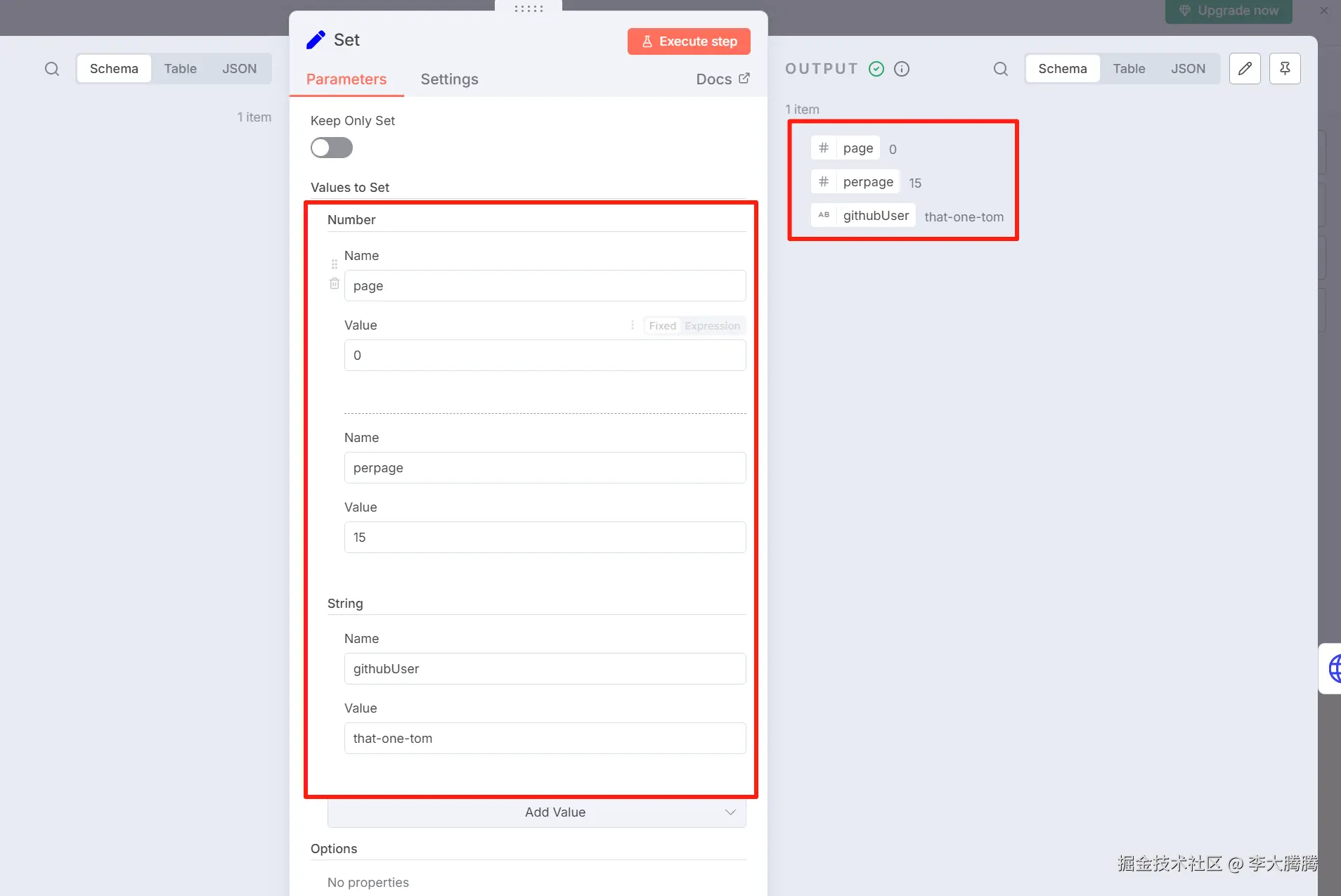Image resolution: width=1341 pixels, height=896 pixels.
Task: Click the githubUser output schema pill
Action: (863, 216)
